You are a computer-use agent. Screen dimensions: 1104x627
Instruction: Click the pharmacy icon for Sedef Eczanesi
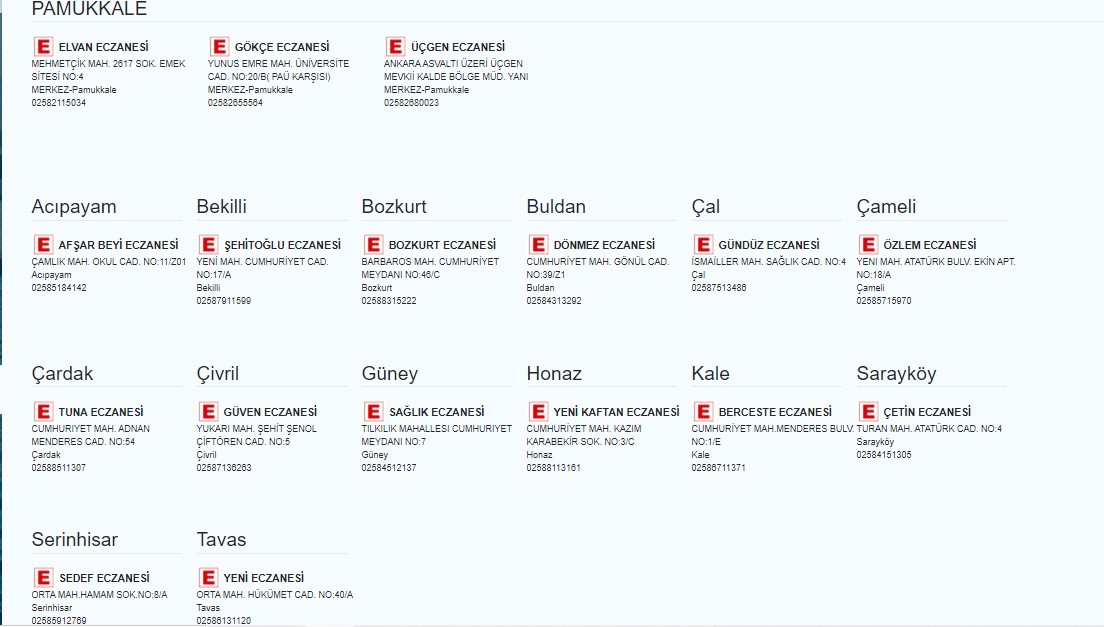coord(43,578)
